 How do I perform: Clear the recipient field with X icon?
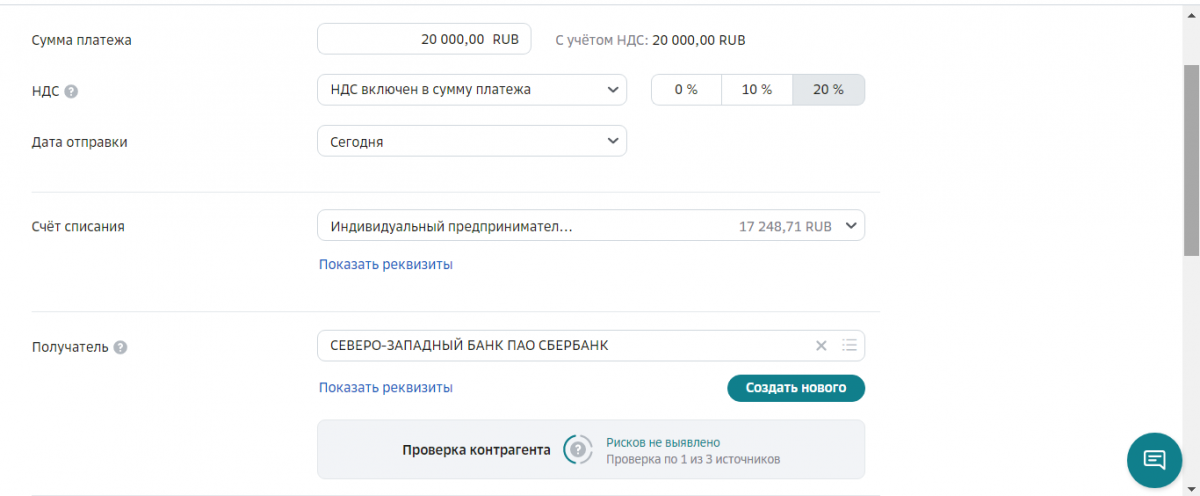click(x=821, y=346)
